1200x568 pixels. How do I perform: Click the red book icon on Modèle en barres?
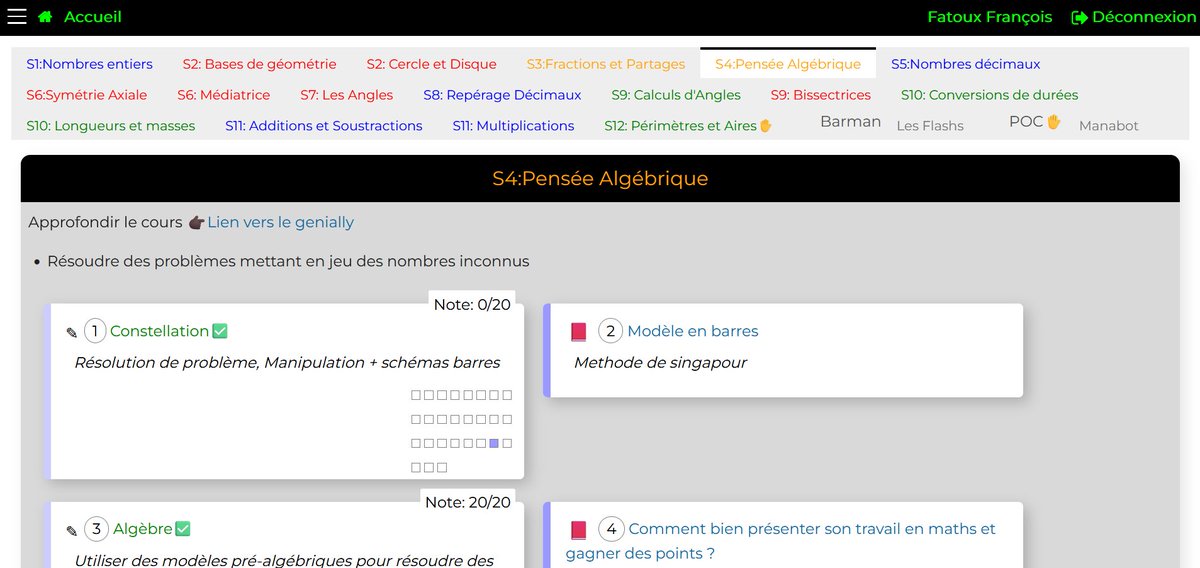coord(578,331)
